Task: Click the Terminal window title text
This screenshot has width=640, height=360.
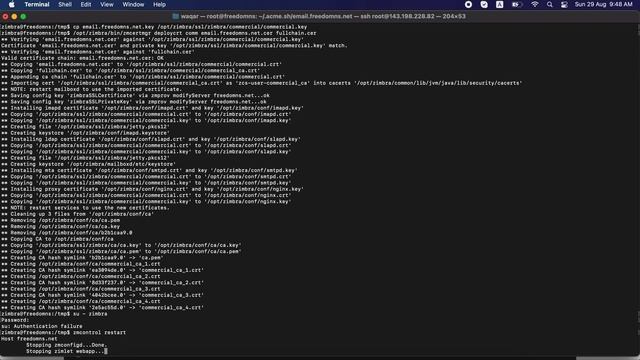Action: (x=323, y=16)
